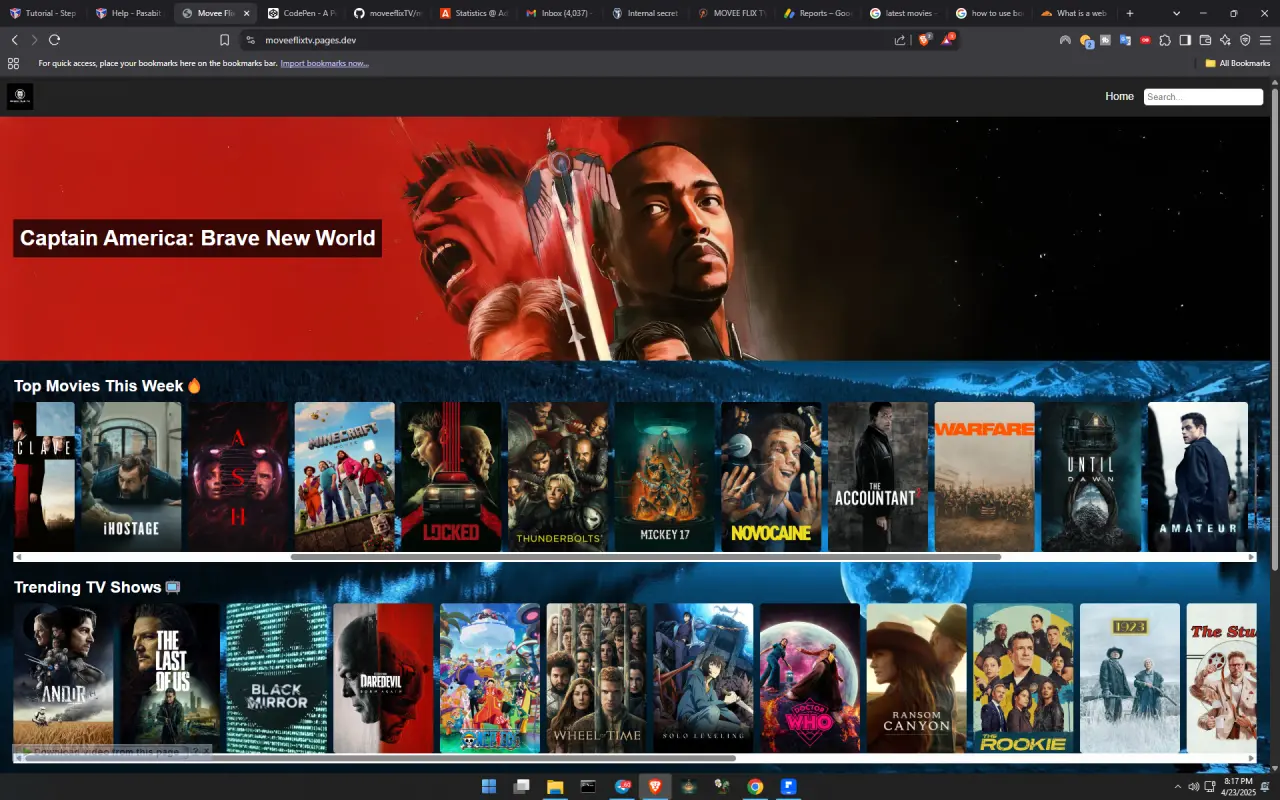1280x800 pixels.
Task: Open The Rookie show poster
Action: click(1023, 678)
